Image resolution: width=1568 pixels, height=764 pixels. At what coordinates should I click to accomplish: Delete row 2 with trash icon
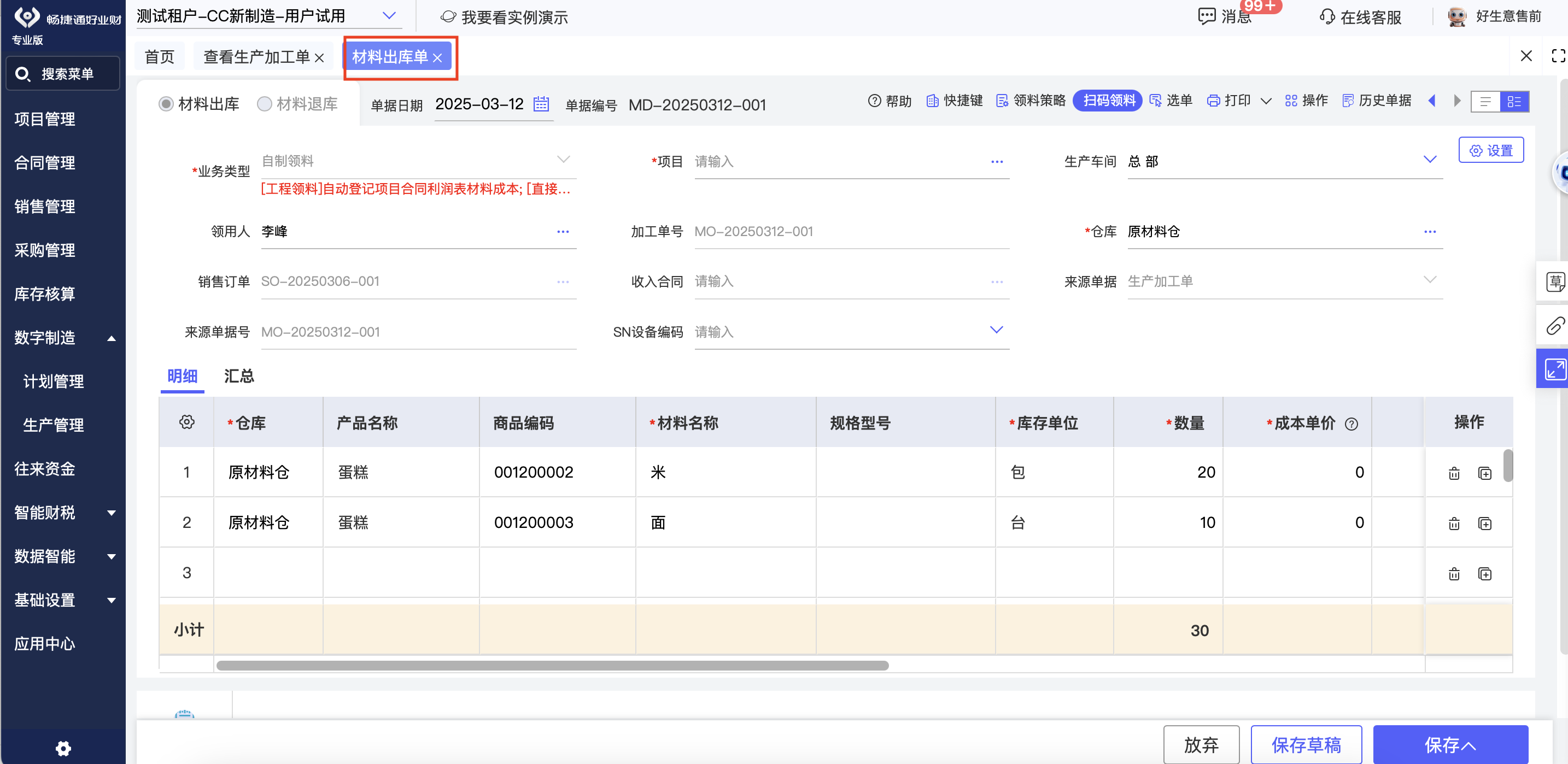[x=1454, y=524]
